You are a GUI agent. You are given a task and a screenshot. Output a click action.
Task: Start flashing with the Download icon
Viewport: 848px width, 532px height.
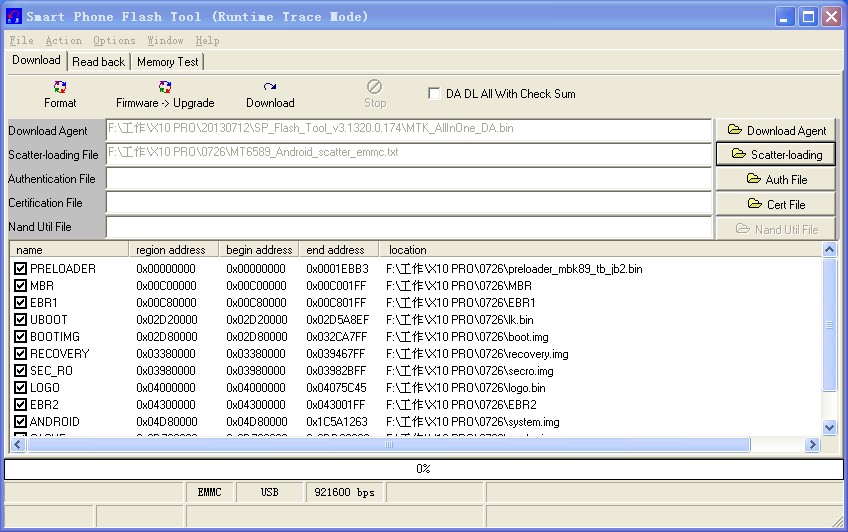[x=270, y=94]
